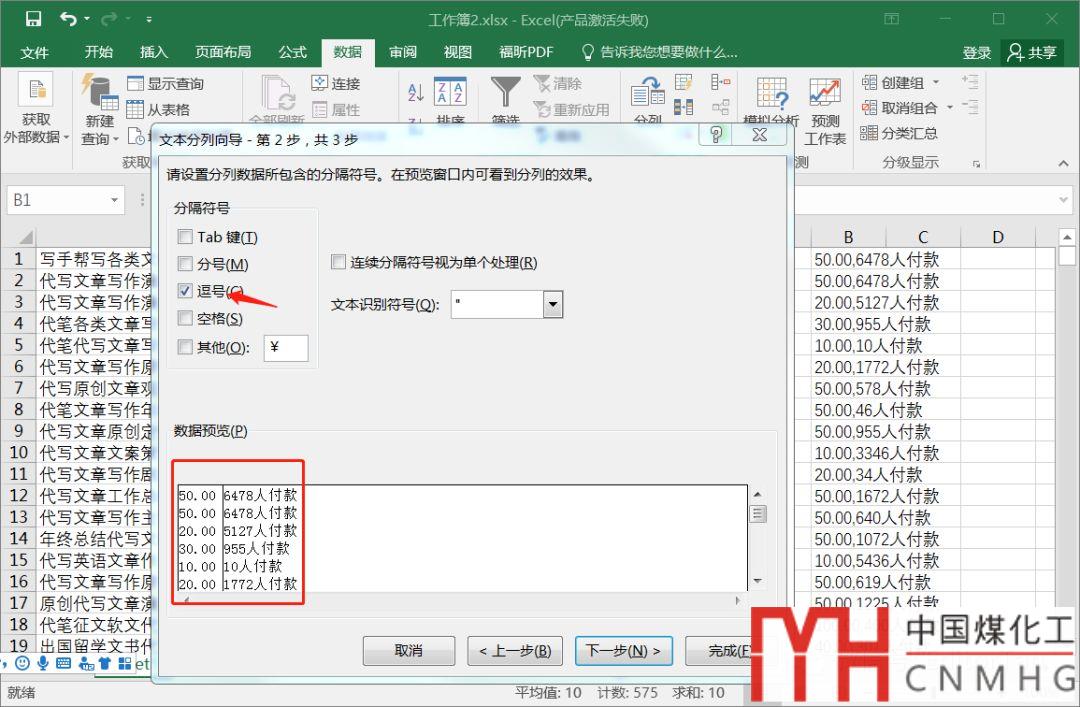
Task: Enable the 空格 (space) delimiter checkbox
Action: click(185, 318)
